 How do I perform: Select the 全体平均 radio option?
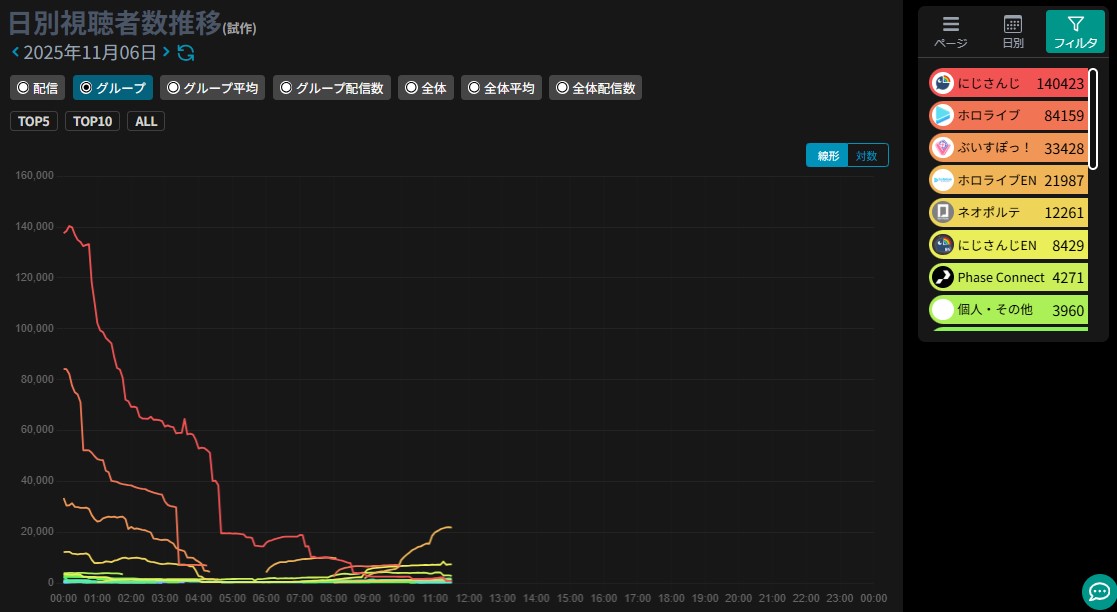tap(501, 88)
